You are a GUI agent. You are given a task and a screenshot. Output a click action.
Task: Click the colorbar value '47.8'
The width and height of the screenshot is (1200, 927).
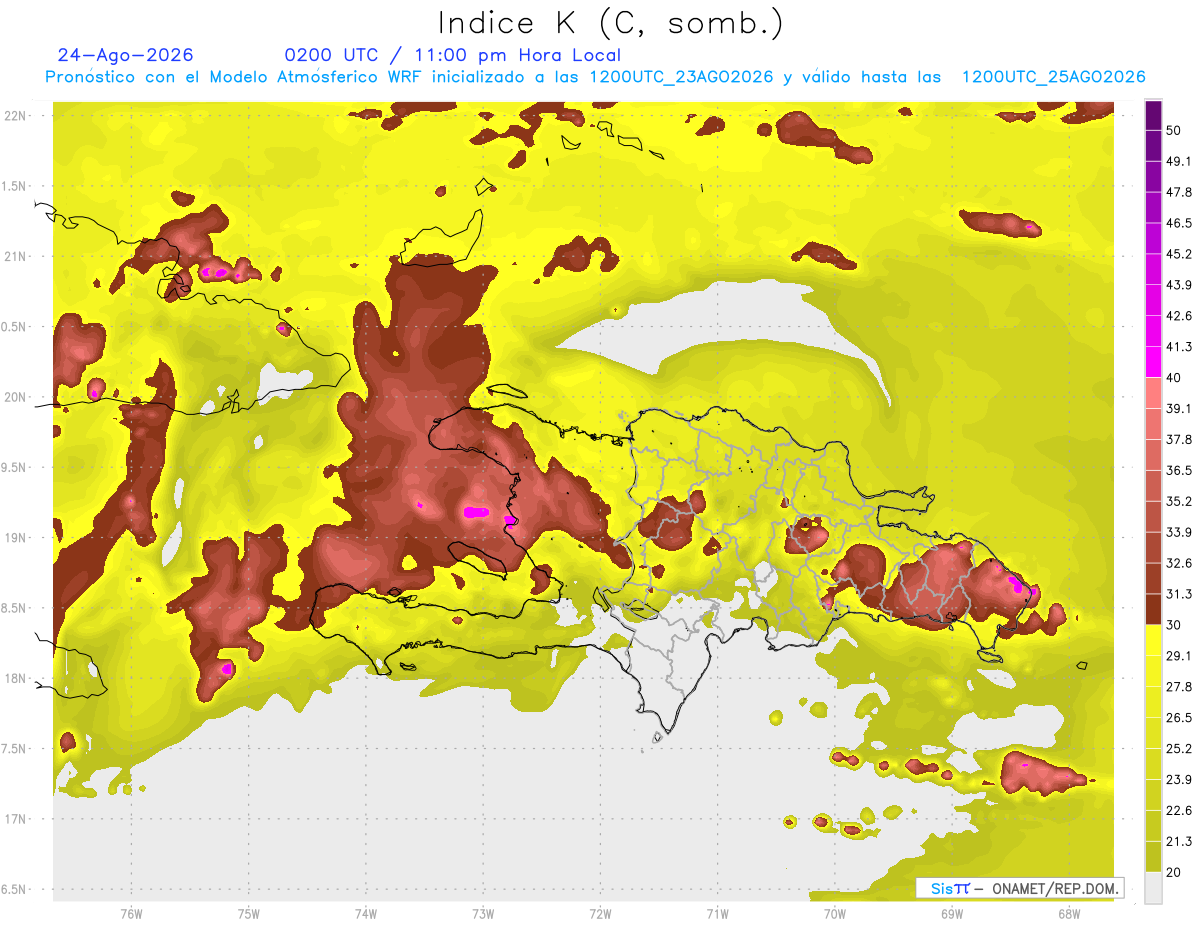pos(1179,192)
